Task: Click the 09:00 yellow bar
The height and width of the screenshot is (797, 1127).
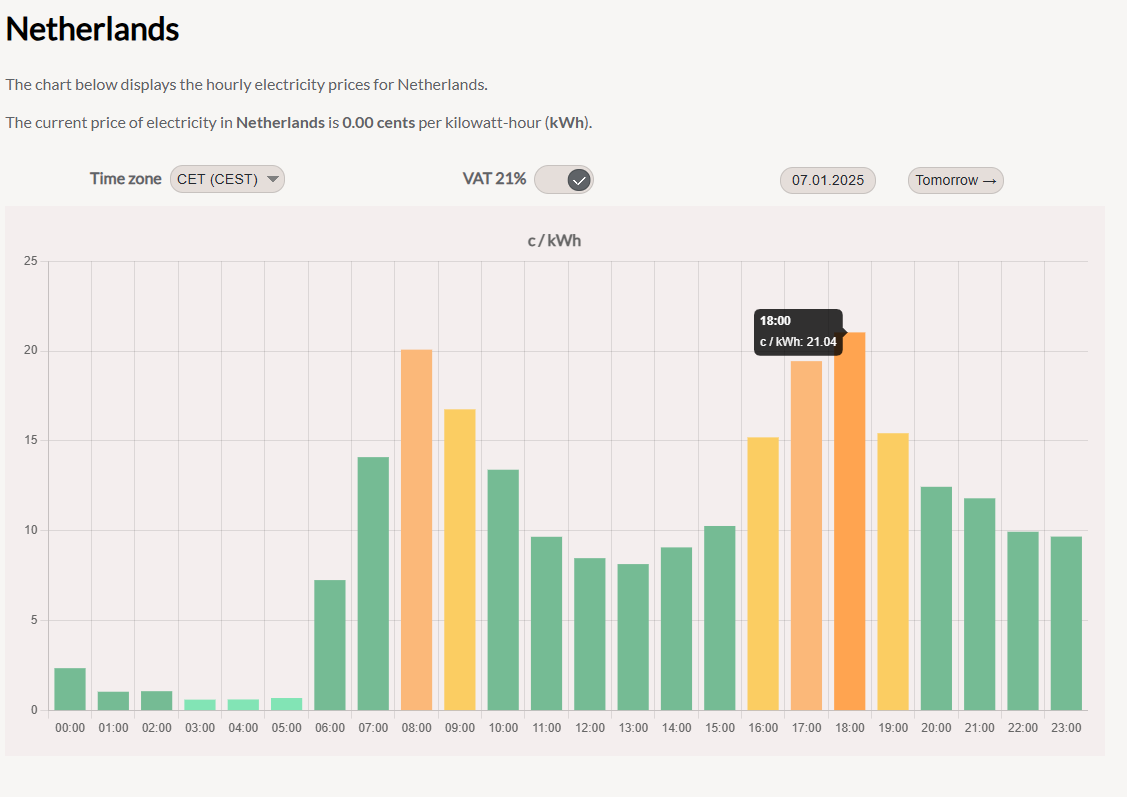Action: click(460, 560)
